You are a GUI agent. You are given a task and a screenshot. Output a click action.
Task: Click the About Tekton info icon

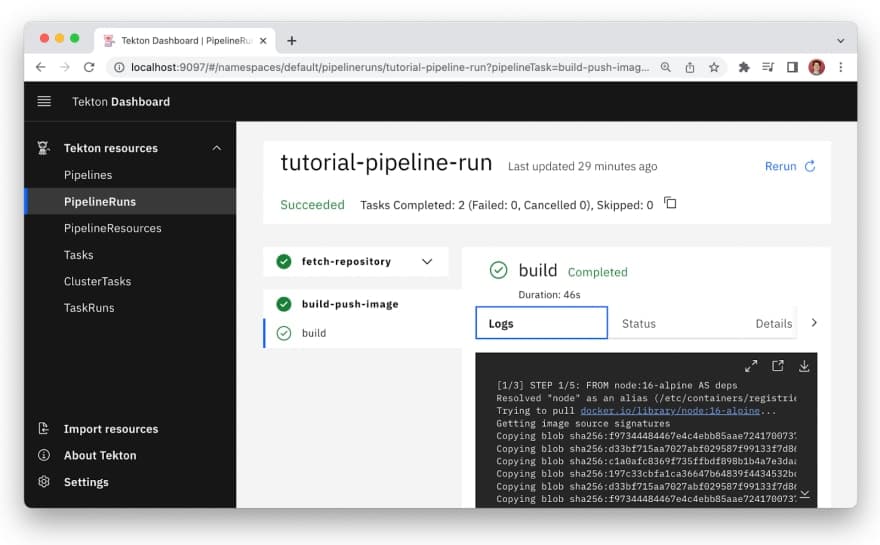coord(44,455)
